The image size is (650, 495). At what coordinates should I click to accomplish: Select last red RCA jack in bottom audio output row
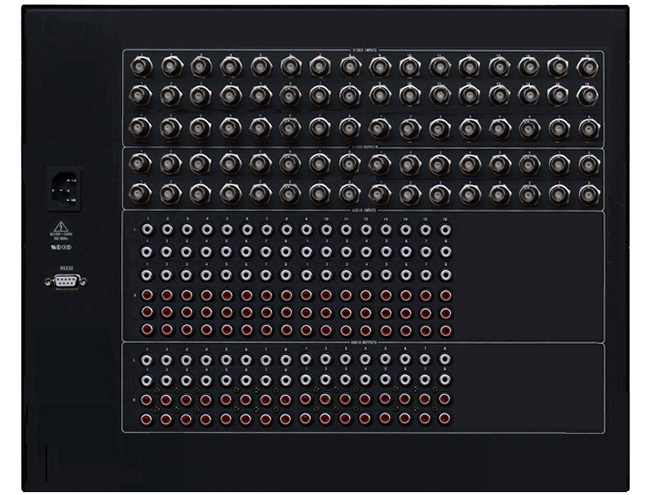pos(444,419)
